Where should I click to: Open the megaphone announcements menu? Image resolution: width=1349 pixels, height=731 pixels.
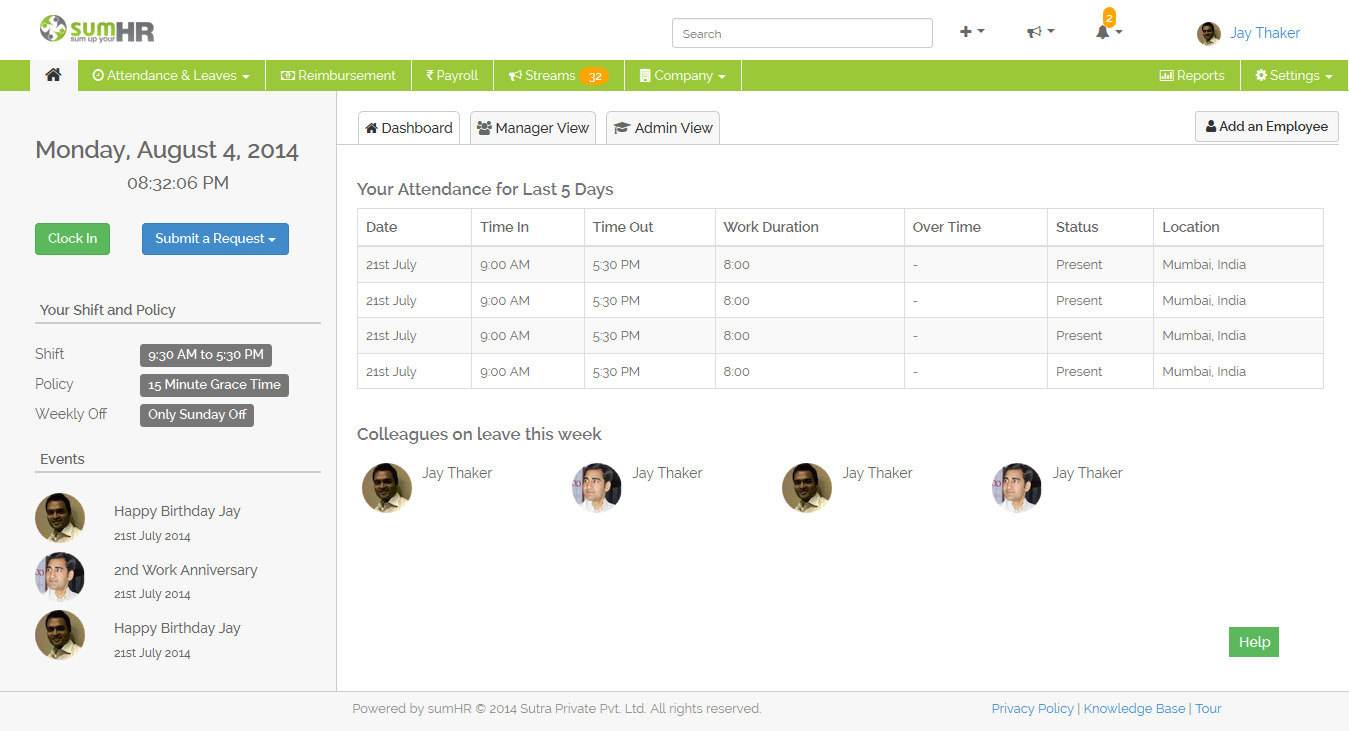1041,32
